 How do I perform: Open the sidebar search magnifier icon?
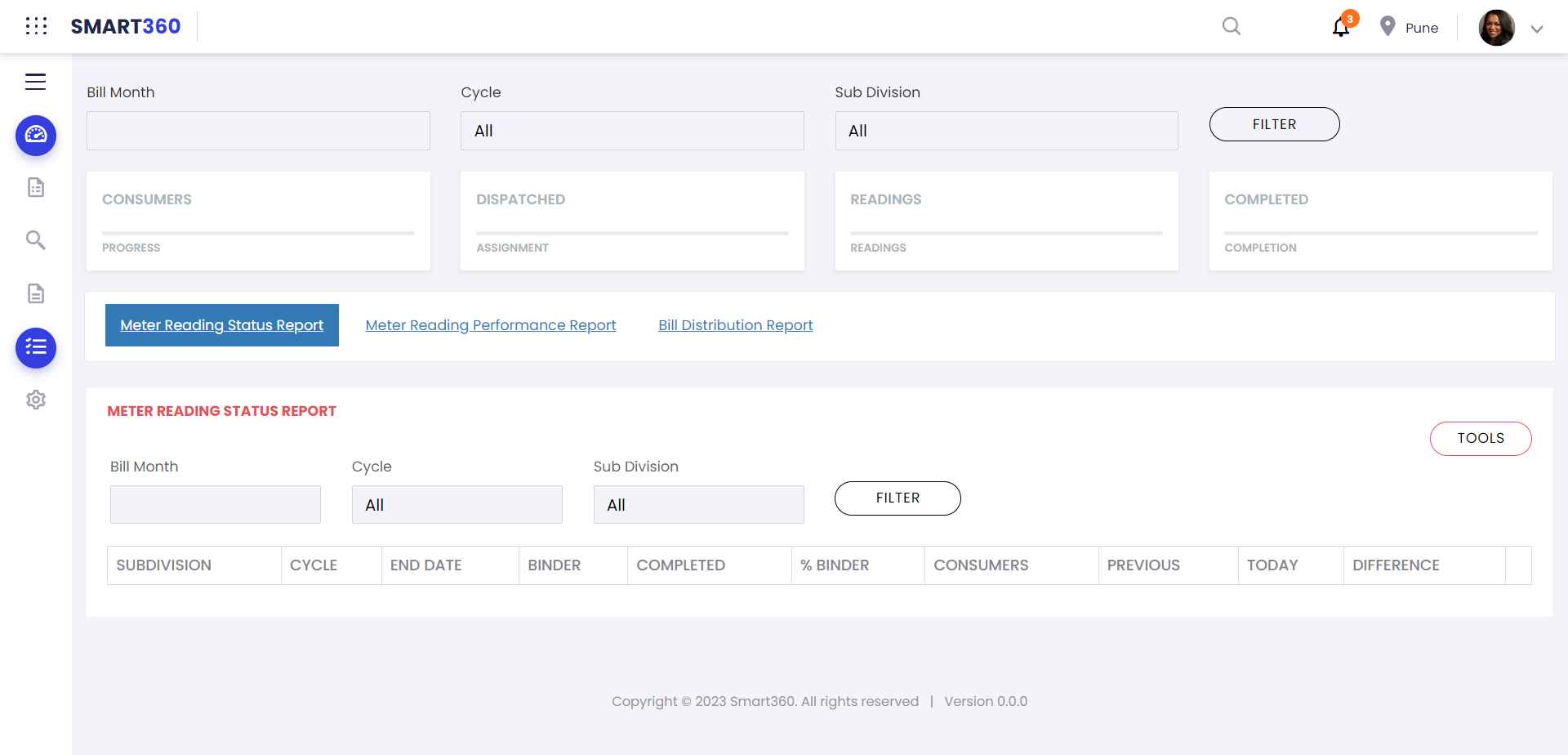[x=36, y=240]
